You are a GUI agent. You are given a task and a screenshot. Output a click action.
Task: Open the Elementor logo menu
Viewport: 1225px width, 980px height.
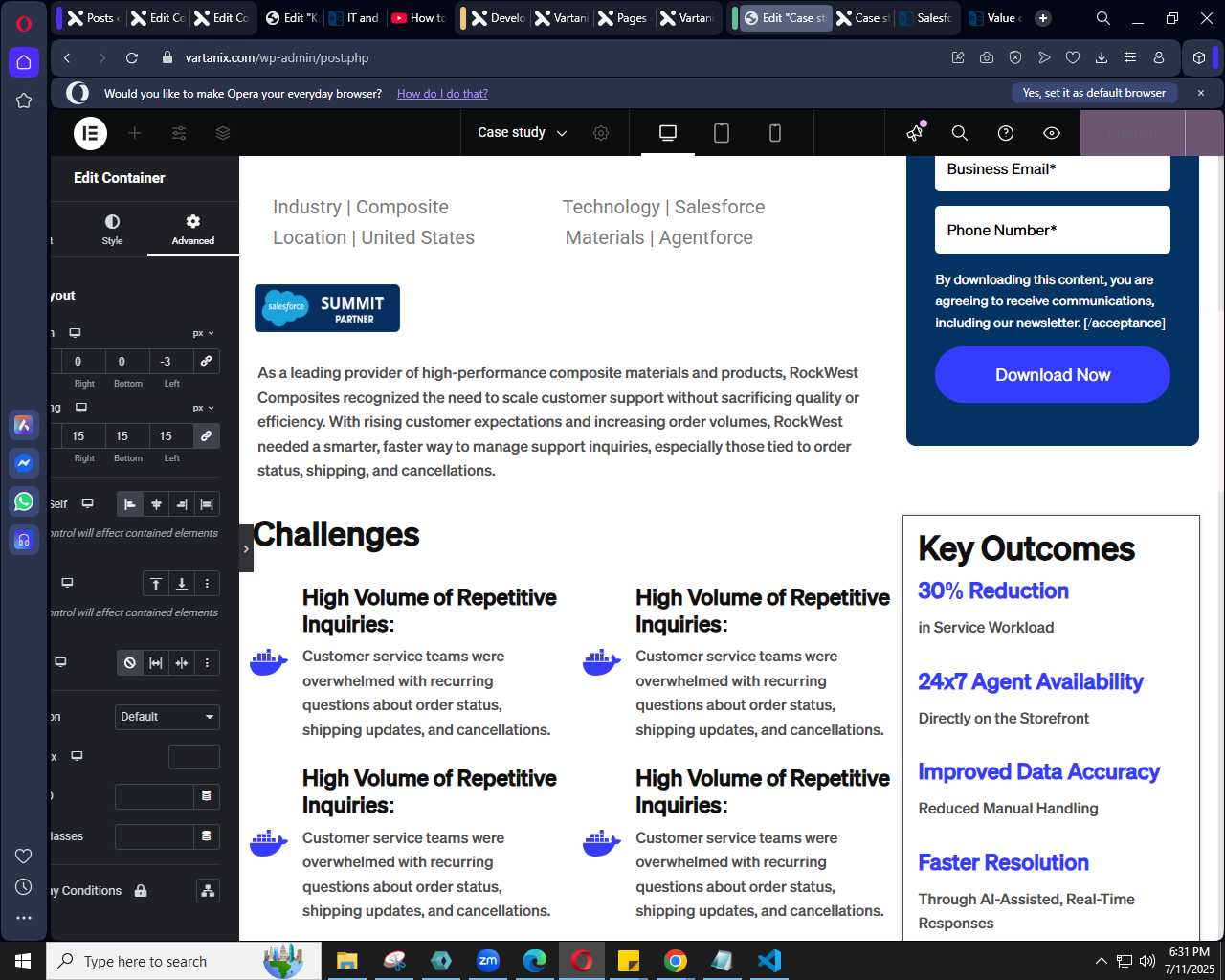91,133
